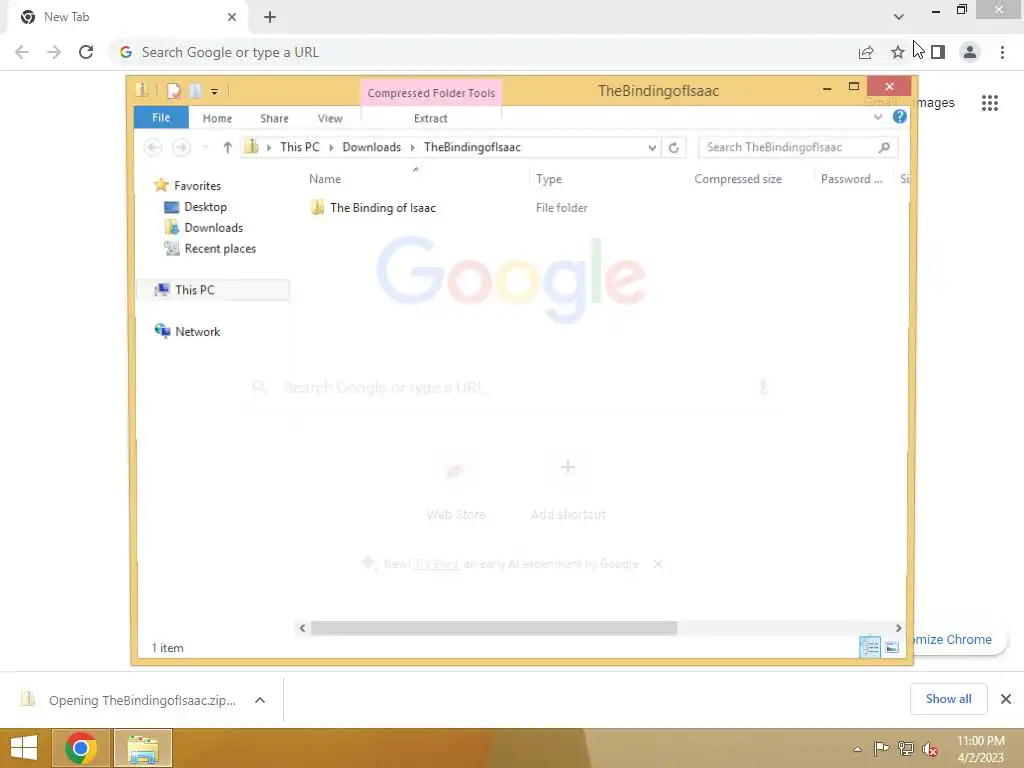Click Explorer back arrow
This screenshot has width=1024, height=768.
click(153, 148)
